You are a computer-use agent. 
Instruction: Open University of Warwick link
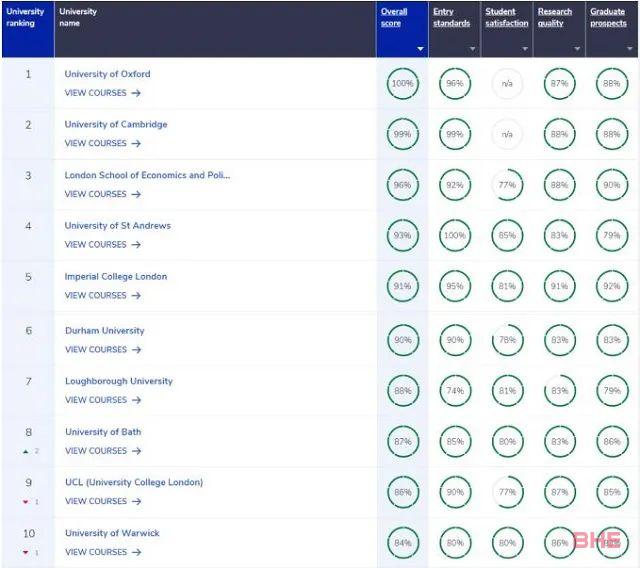click(112, 533)
